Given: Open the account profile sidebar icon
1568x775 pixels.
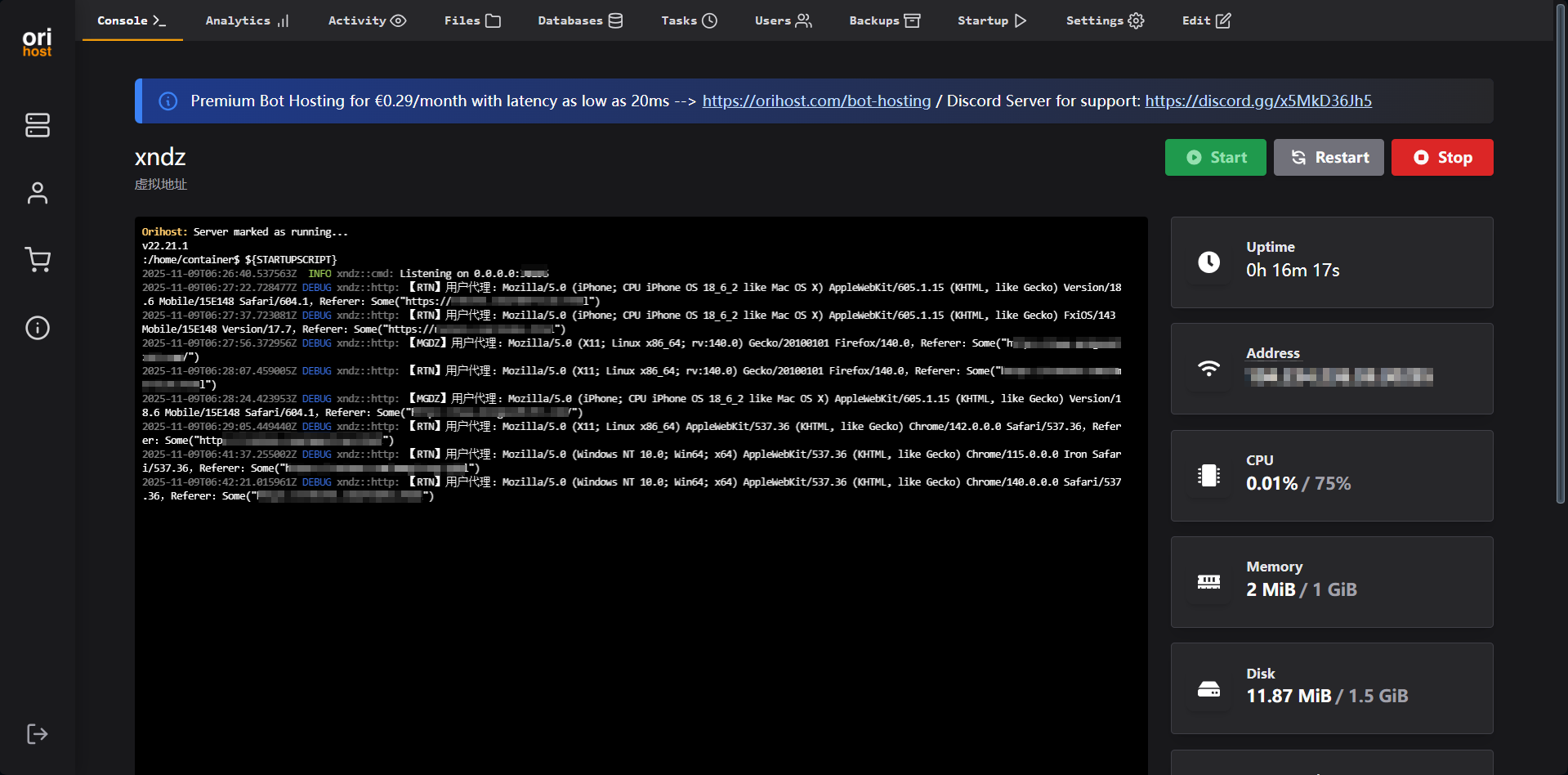Looking at the screenshot, I should pyautogui.click(x=38, y=193).
